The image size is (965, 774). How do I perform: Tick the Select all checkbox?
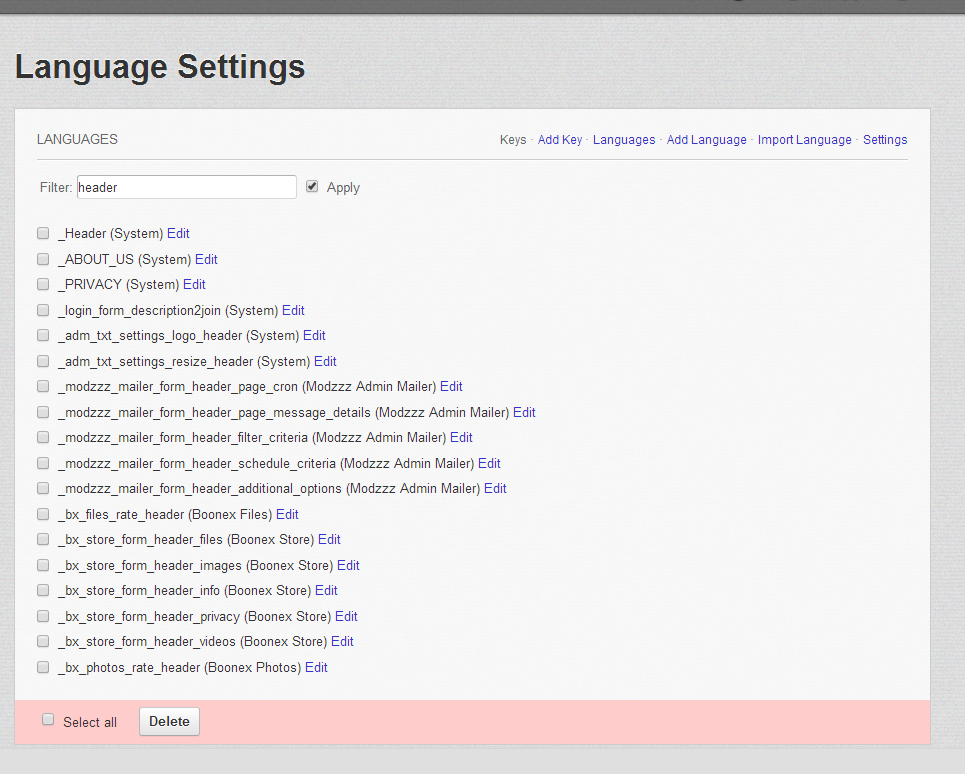click(x=48, y=720)
